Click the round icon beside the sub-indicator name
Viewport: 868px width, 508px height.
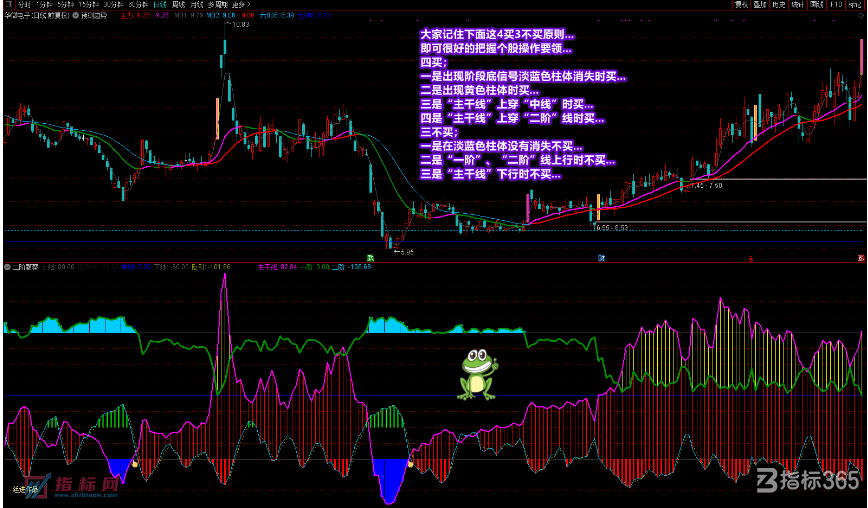click(8, 267)
